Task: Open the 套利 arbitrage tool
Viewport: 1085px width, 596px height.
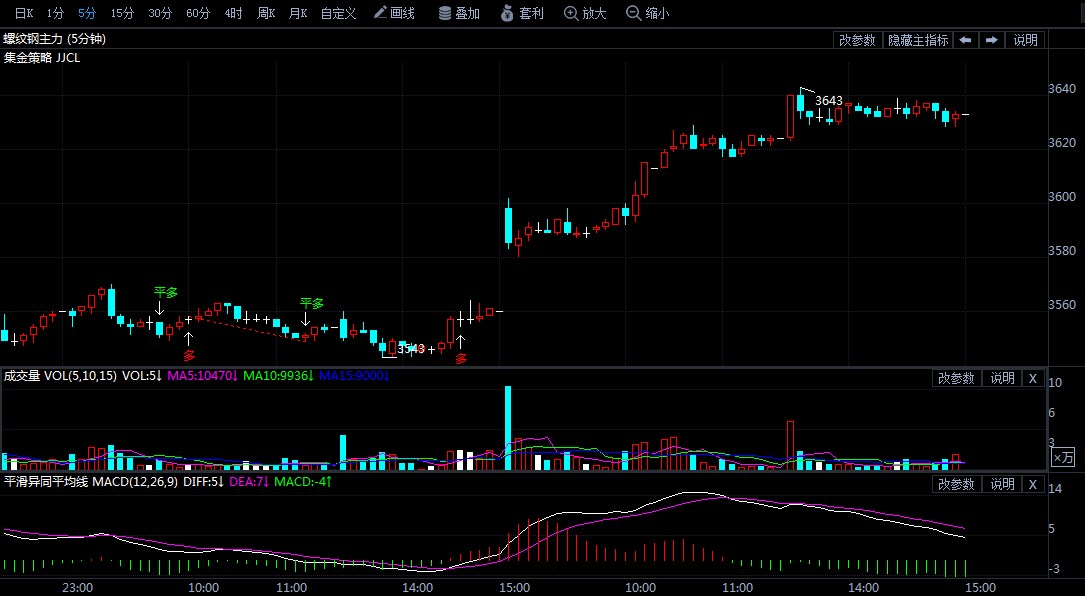Action: pos(521,13)
